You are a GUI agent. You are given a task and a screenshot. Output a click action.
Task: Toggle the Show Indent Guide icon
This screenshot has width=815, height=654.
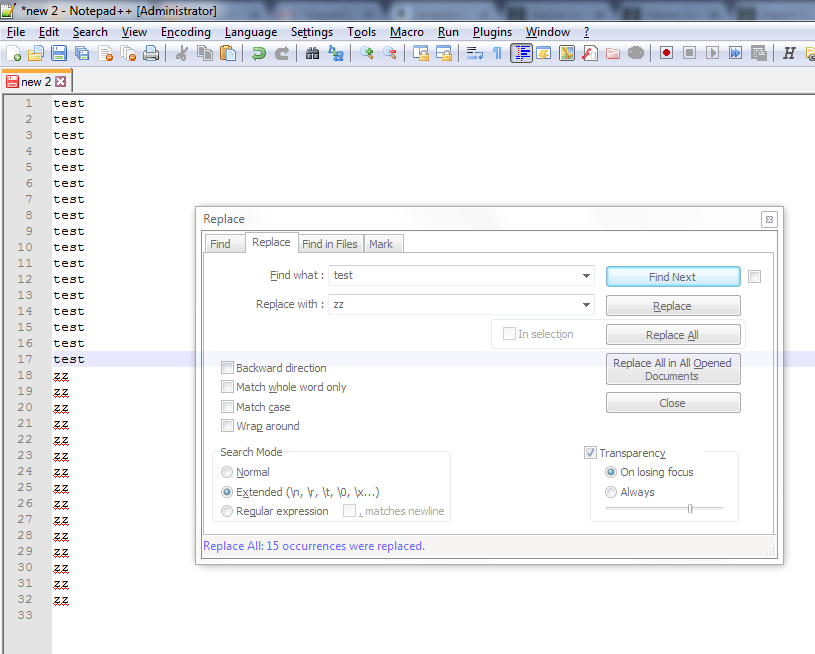(x=521, y=53)
